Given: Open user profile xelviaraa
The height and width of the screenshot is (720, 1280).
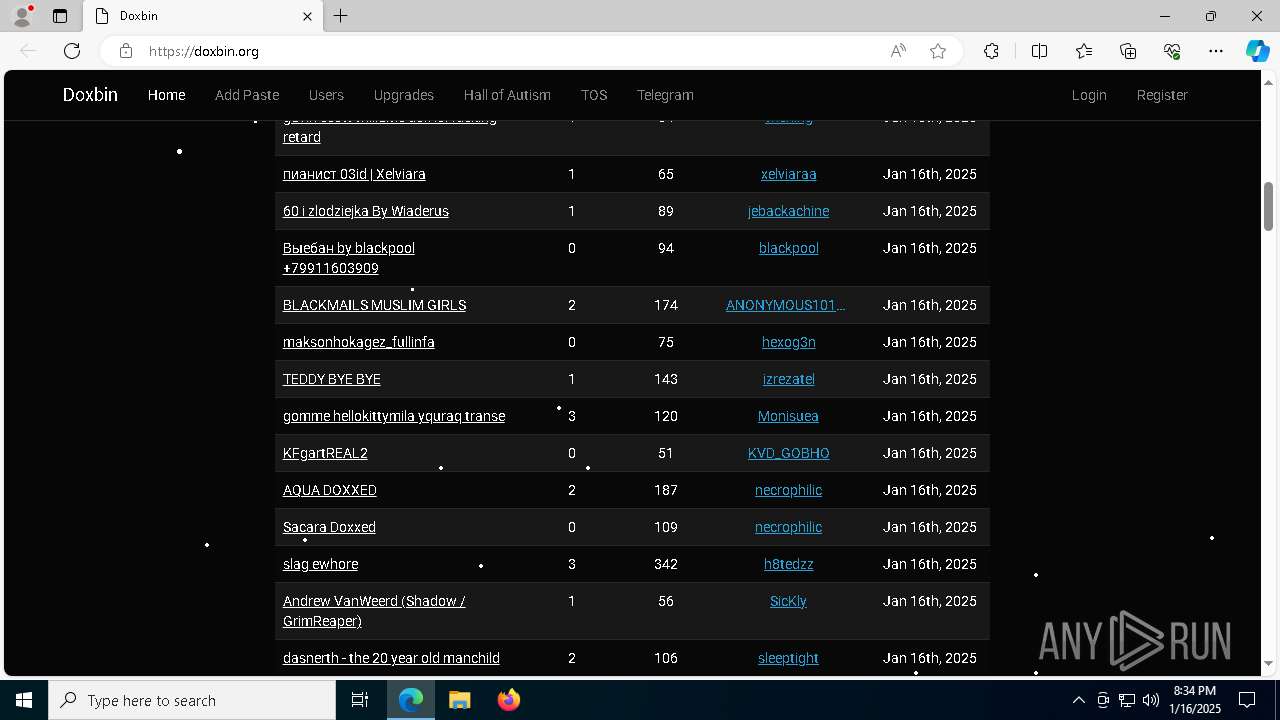Looking at the screenshot, I should click(x=788, y=174).
